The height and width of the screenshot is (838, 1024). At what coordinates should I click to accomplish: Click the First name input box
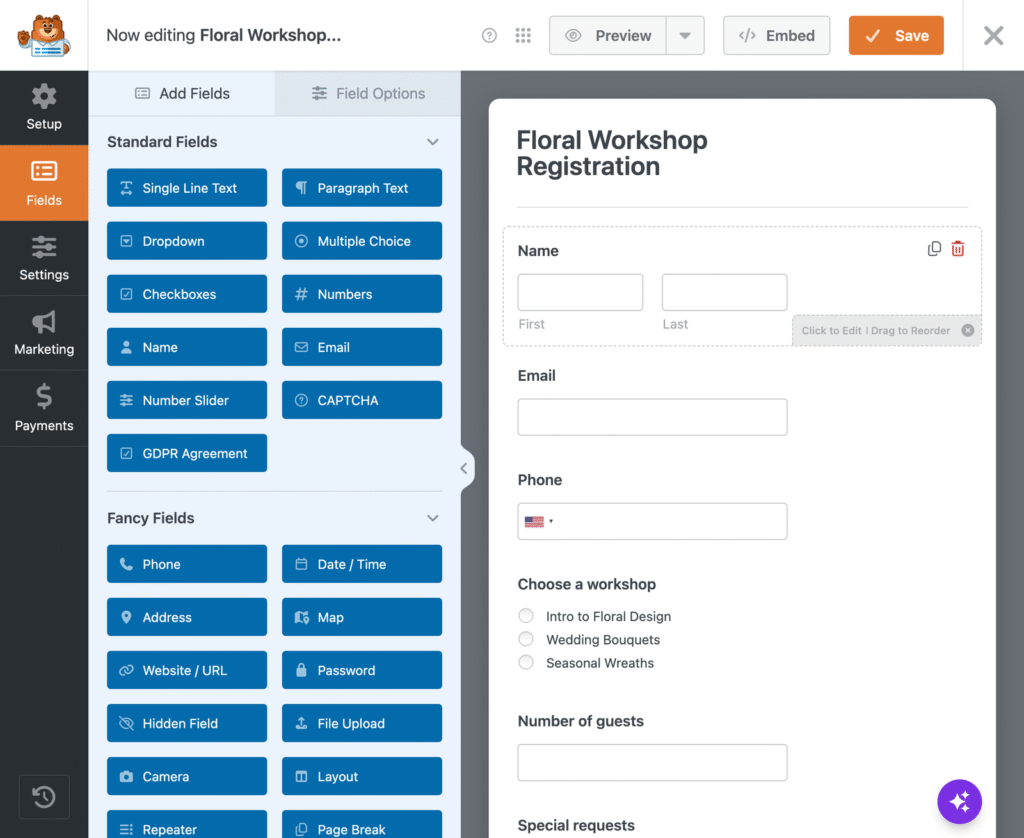tap(580, 292)
